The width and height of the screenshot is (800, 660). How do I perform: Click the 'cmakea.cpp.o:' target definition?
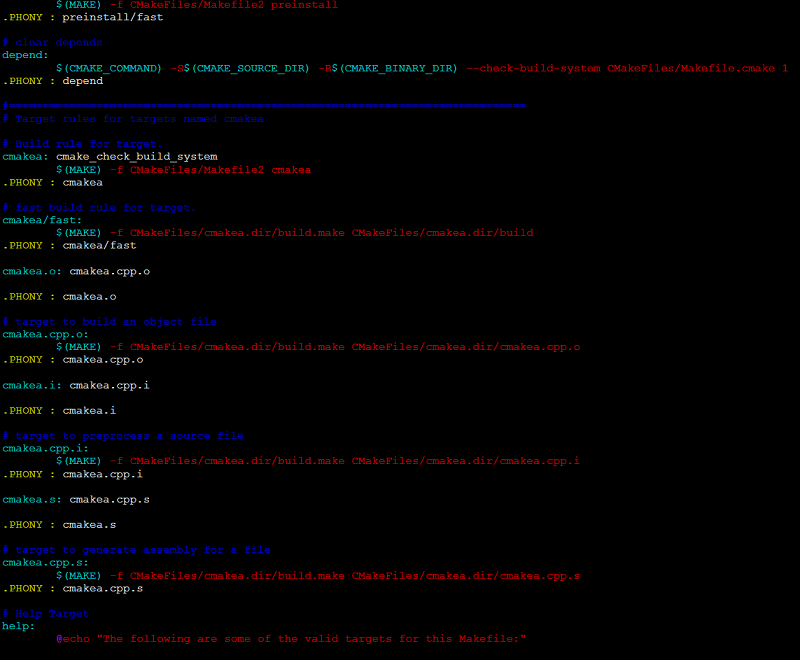pos(45,334)
